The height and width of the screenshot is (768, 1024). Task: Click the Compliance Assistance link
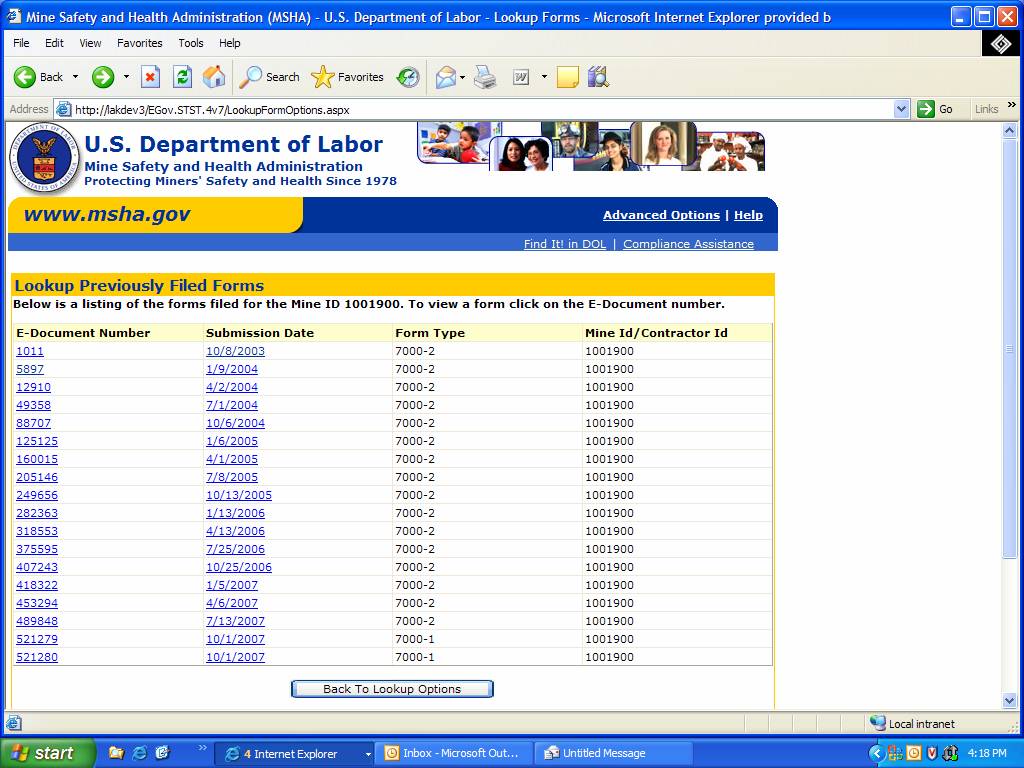[x=688, y=244]
